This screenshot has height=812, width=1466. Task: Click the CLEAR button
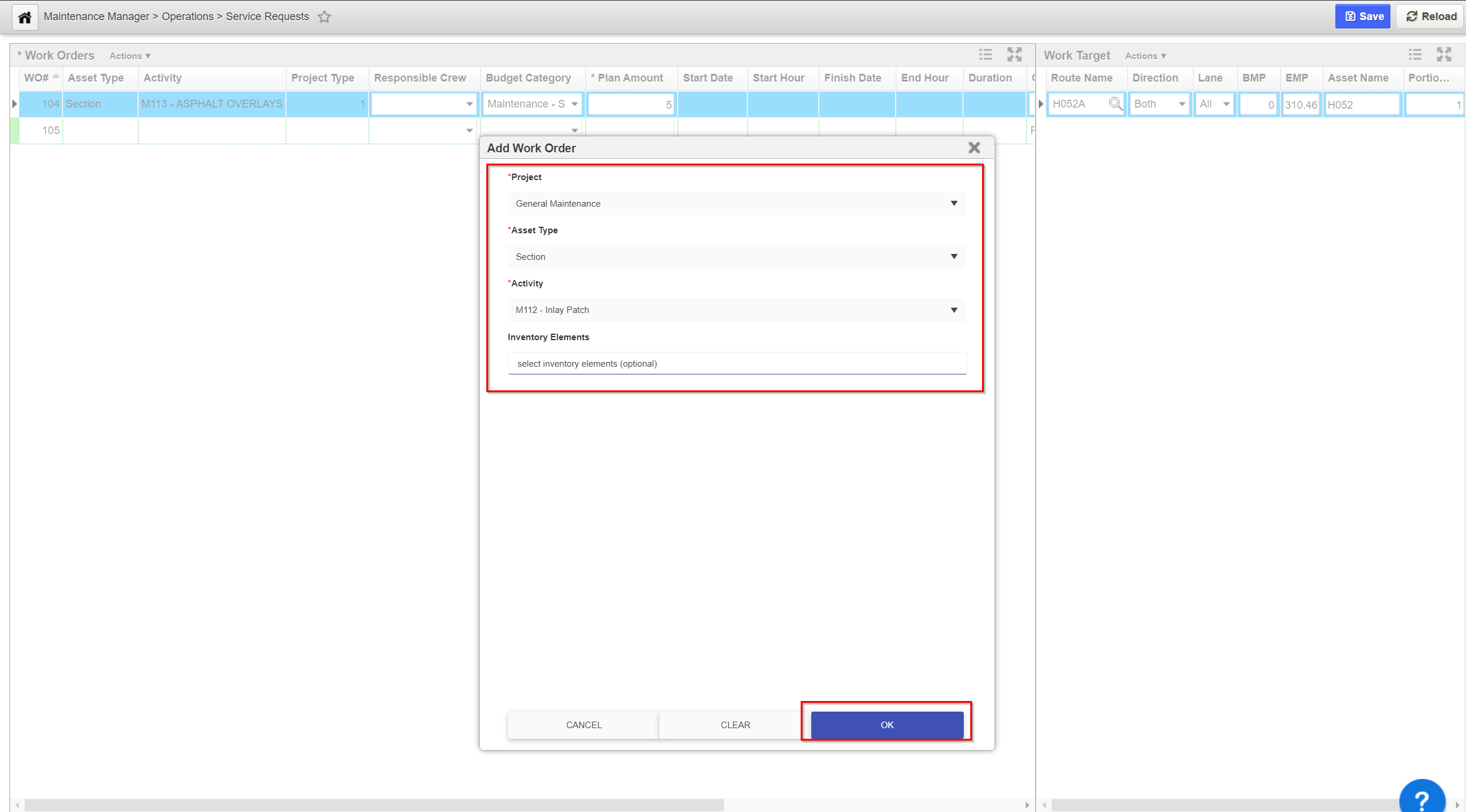click(x=735, y=725)
